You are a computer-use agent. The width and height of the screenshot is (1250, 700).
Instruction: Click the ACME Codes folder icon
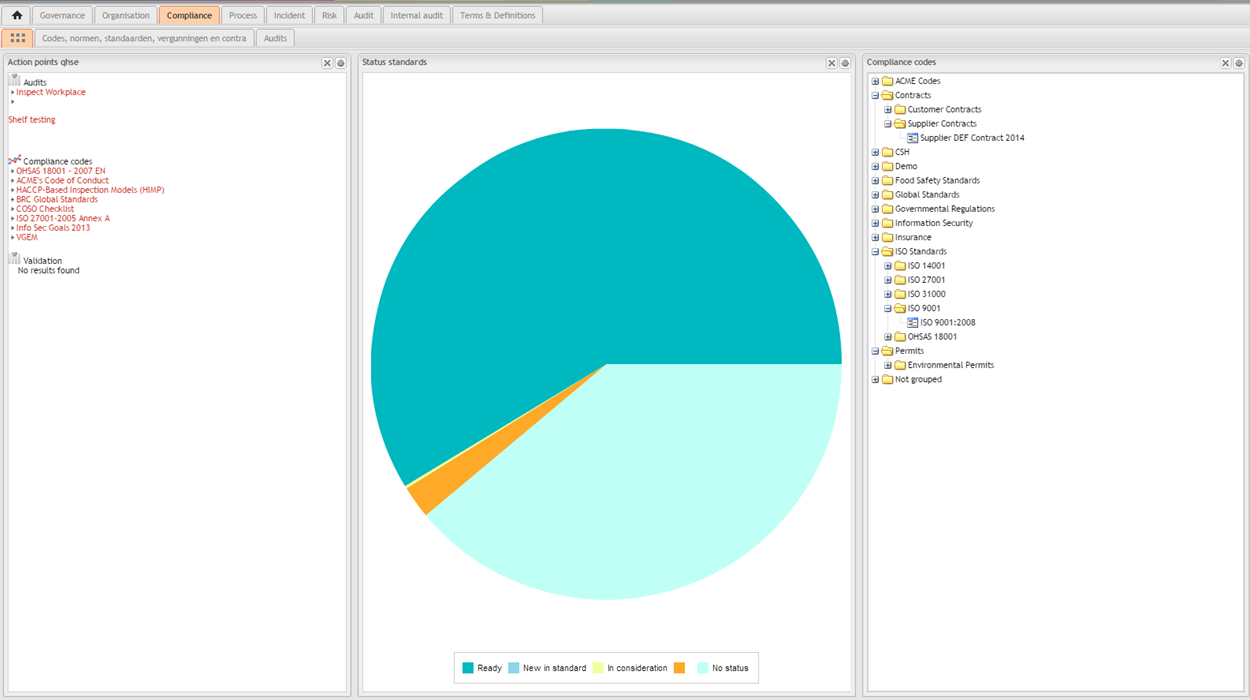(x=887, y=81)
